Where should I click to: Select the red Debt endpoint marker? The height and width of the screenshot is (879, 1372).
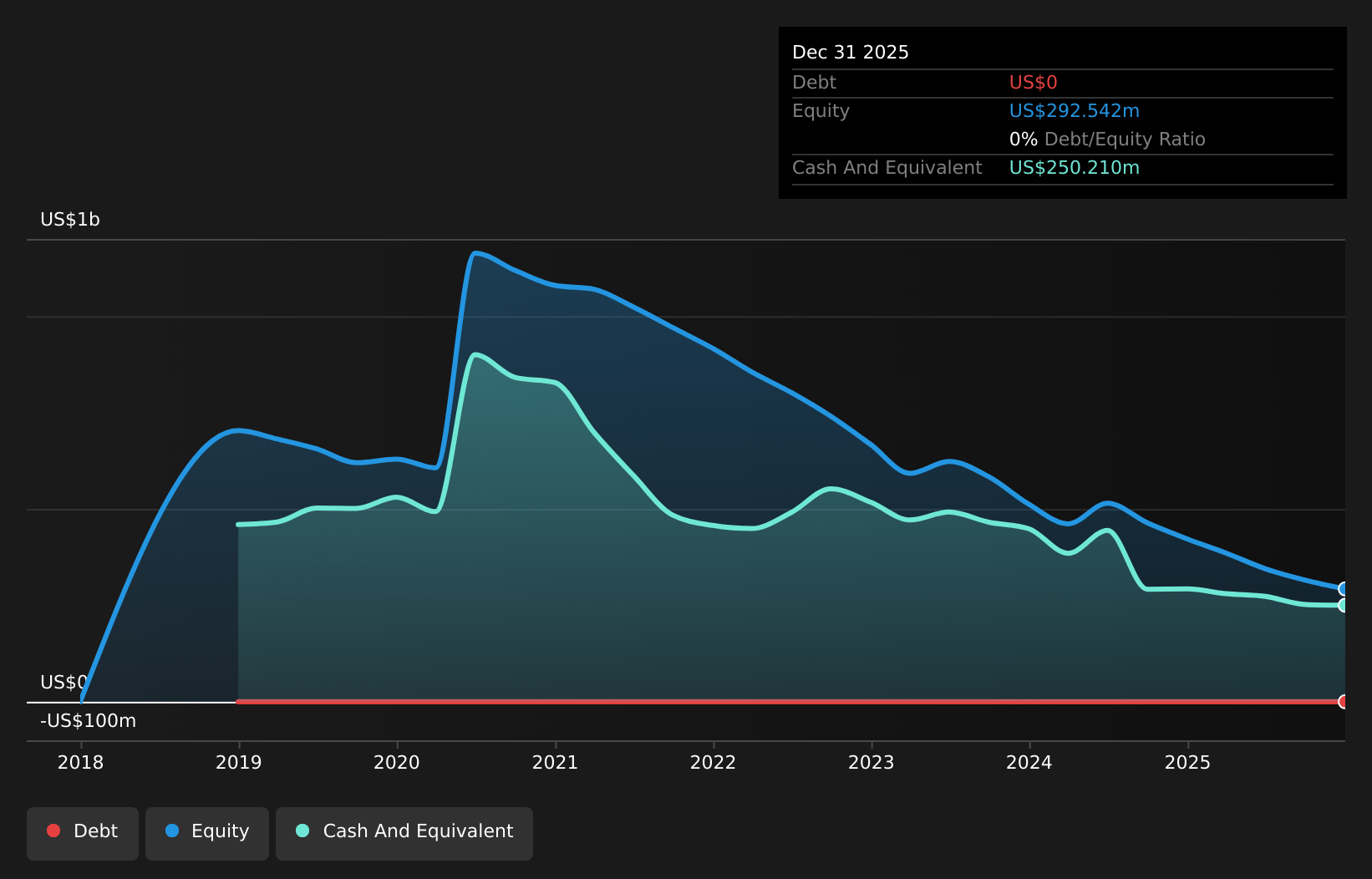click(x=1344, y=702)
